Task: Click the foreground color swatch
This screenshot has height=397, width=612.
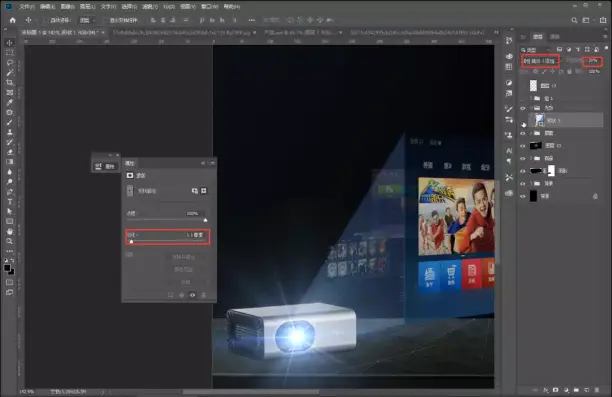Action: tap(7, 268)
